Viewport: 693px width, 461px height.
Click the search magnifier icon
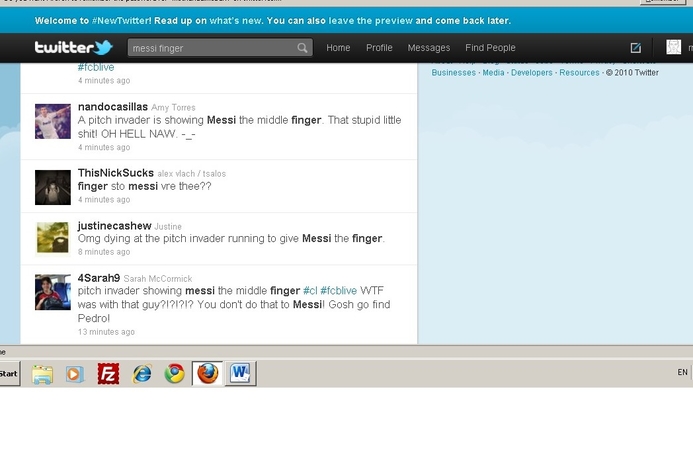pyautogui.click(x=302, y=48)
